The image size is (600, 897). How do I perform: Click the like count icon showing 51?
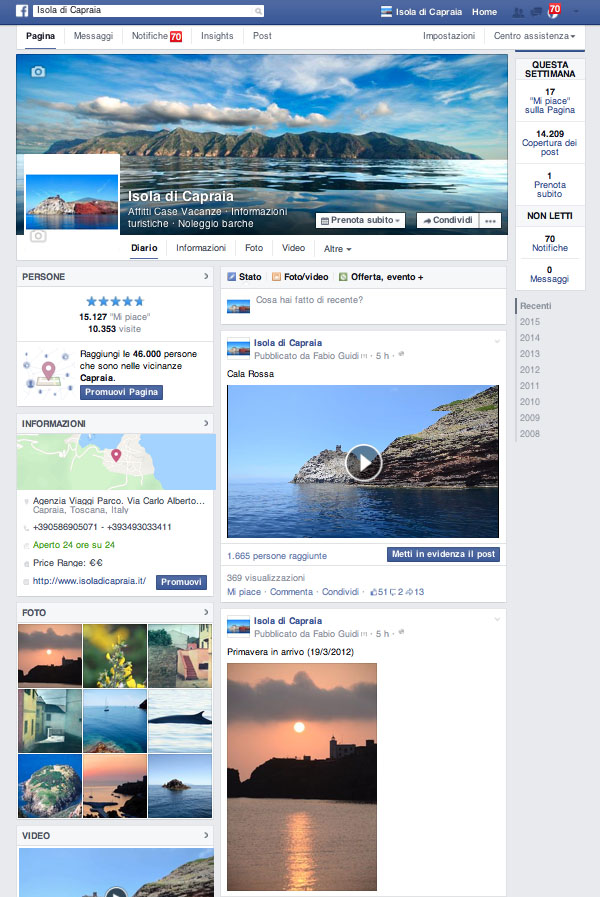click(379, 592)
